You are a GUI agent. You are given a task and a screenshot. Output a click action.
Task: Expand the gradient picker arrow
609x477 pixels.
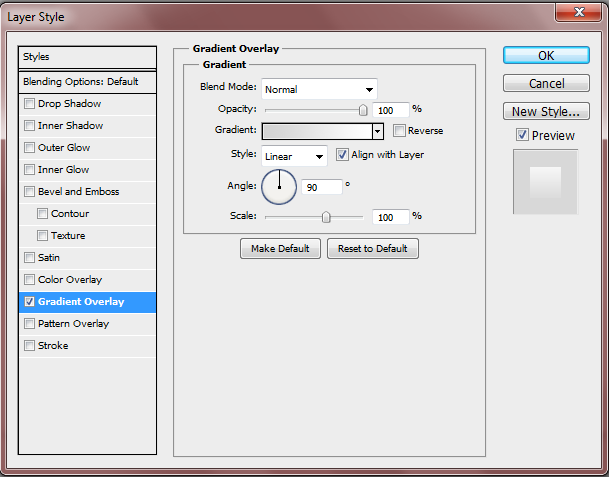pyautogui.click(x=378, y=131)
